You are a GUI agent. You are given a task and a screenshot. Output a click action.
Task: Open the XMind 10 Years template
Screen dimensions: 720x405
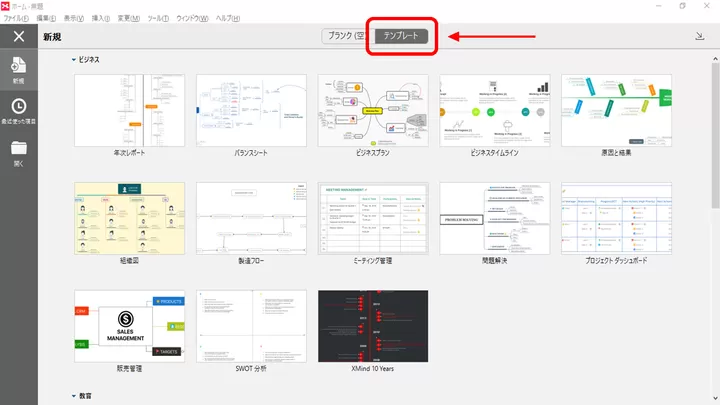click(x=372, y=326)
